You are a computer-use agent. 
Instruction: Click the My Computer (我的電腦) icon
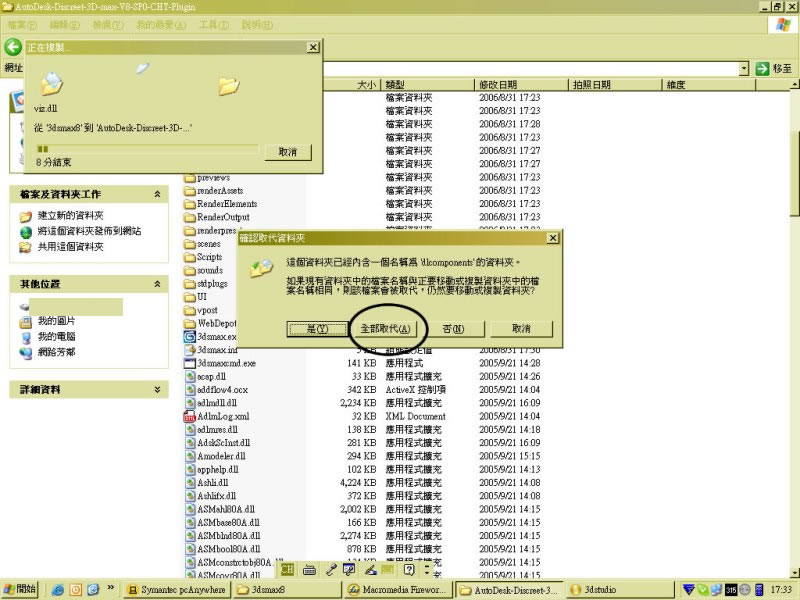click(x=26, y=337)
